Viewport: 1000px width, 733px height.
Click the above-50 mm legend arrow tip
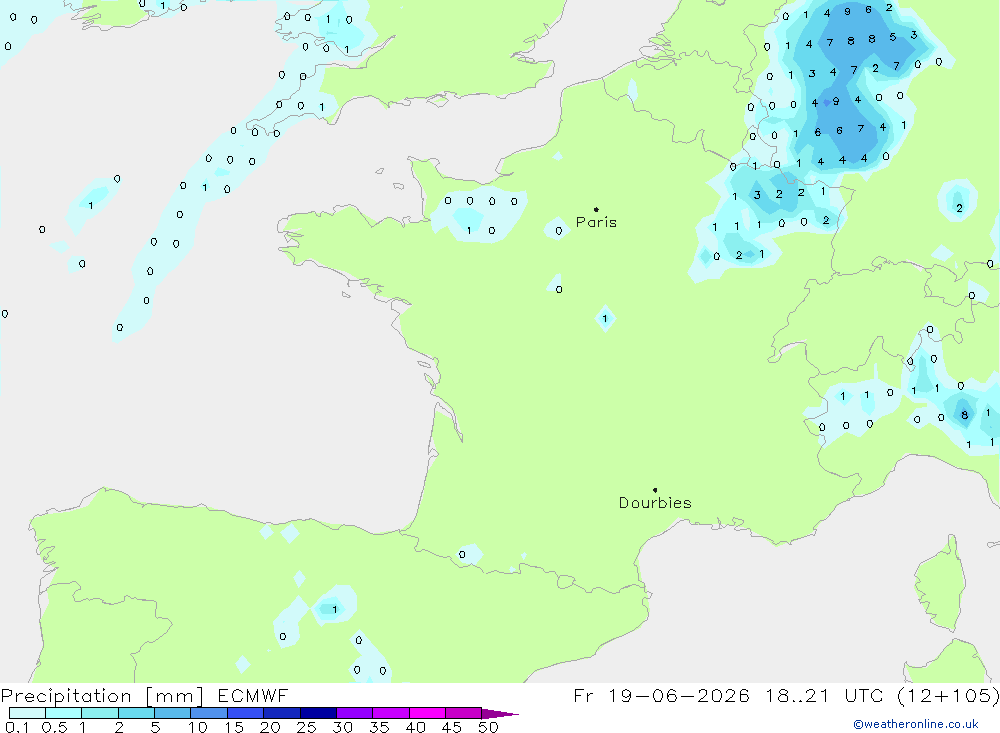coord(501,714)
